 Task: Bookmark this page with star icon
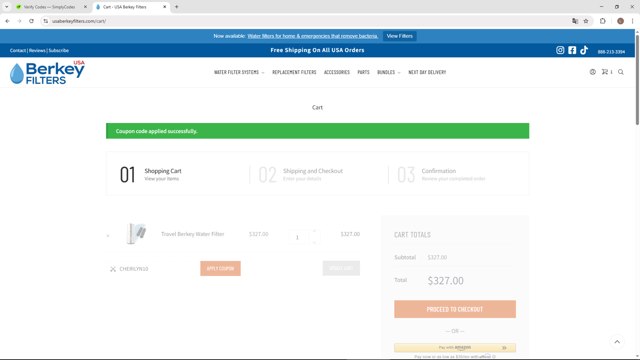pyautogui.click(x=586, y=21)
